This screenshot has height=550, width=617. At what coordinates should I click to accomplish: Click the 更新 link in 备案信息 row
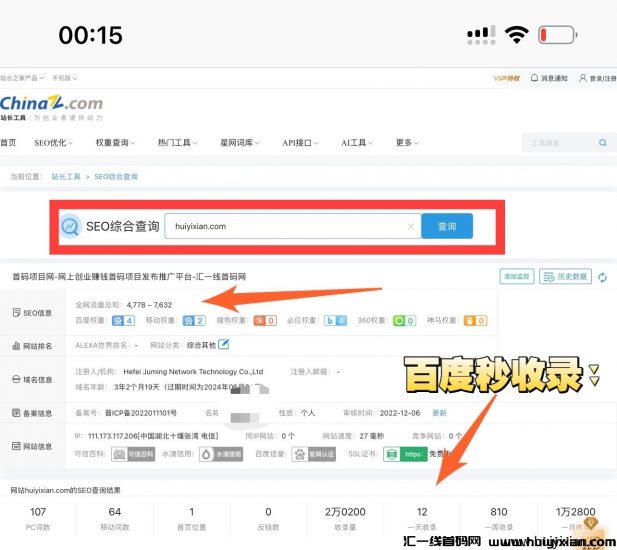pos(439,413)
